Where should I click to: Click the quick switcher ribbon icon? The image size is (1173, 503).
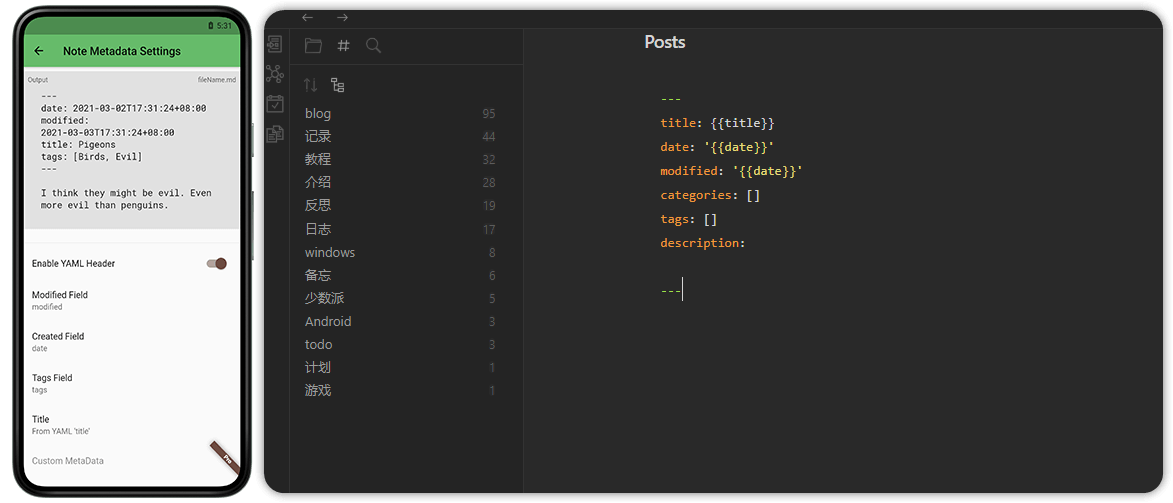tap(274, 44)
